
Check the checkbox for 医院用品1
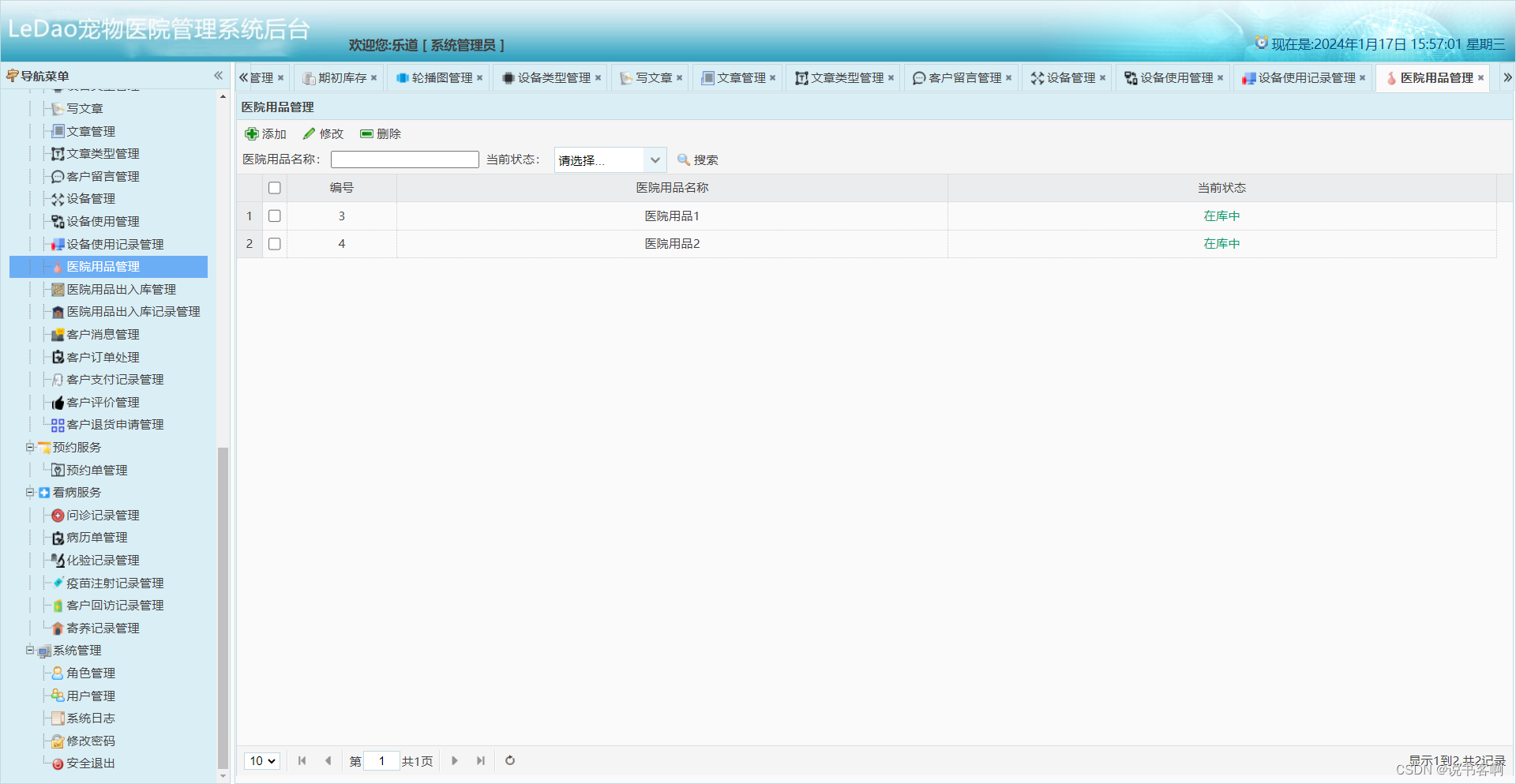(x=274, y=216)
